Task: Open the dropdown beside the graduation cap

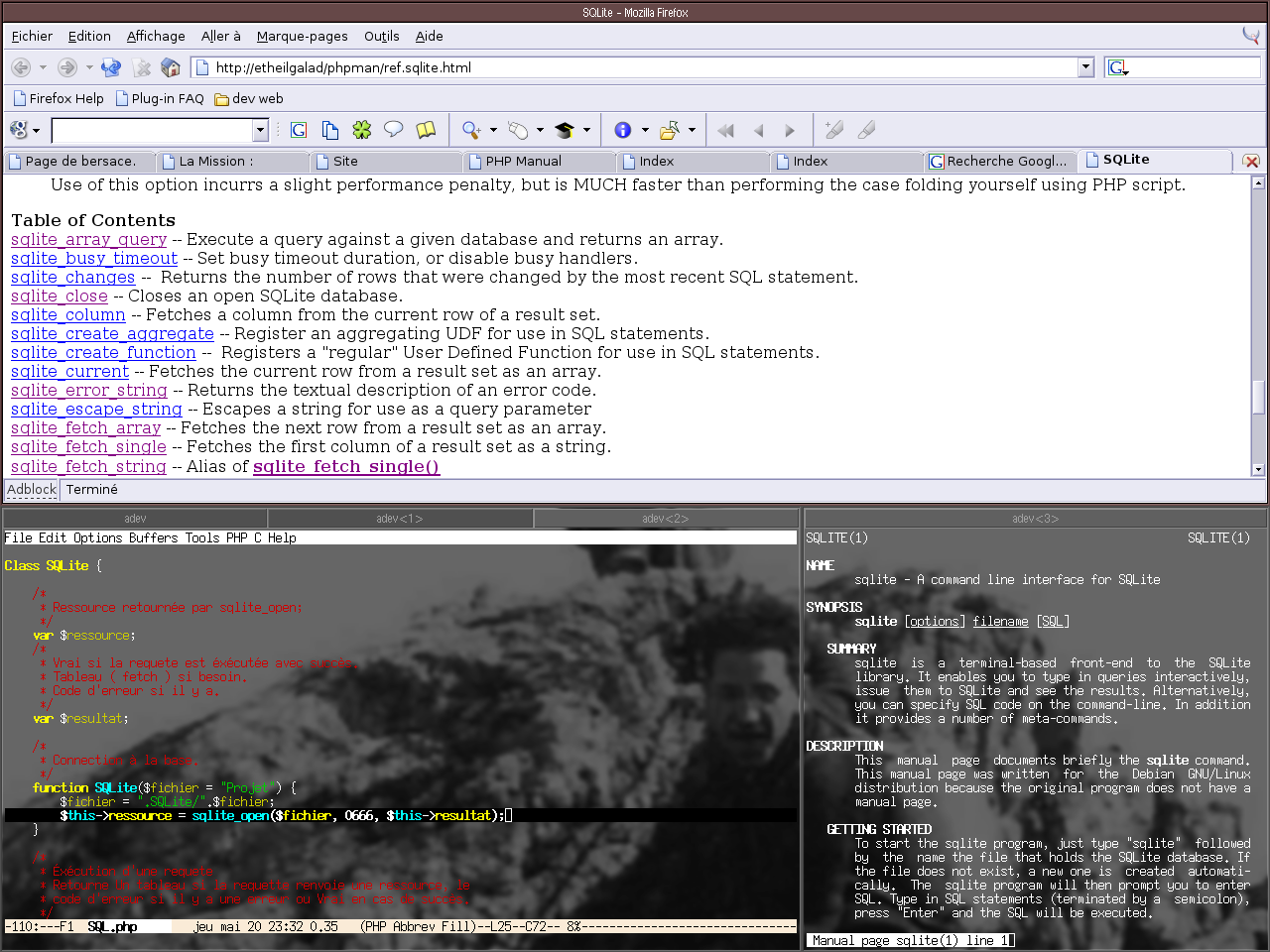Action: click(x=586, y=130)
